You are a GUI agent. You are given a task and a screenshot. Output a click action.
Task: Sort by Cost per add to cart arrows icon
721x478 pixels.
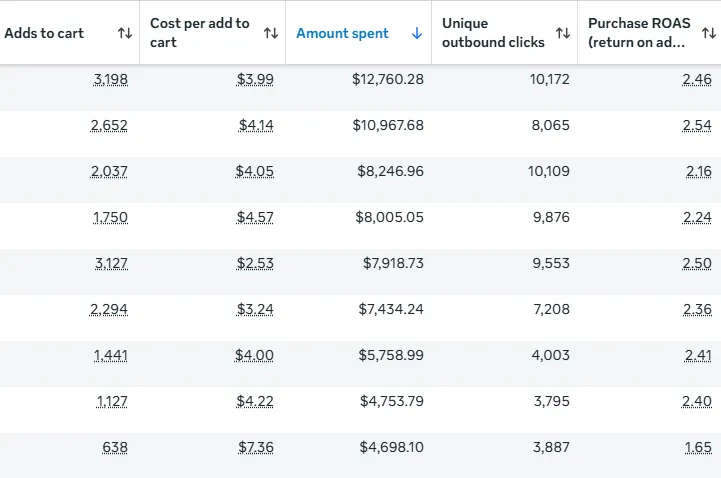coord(271,33)
